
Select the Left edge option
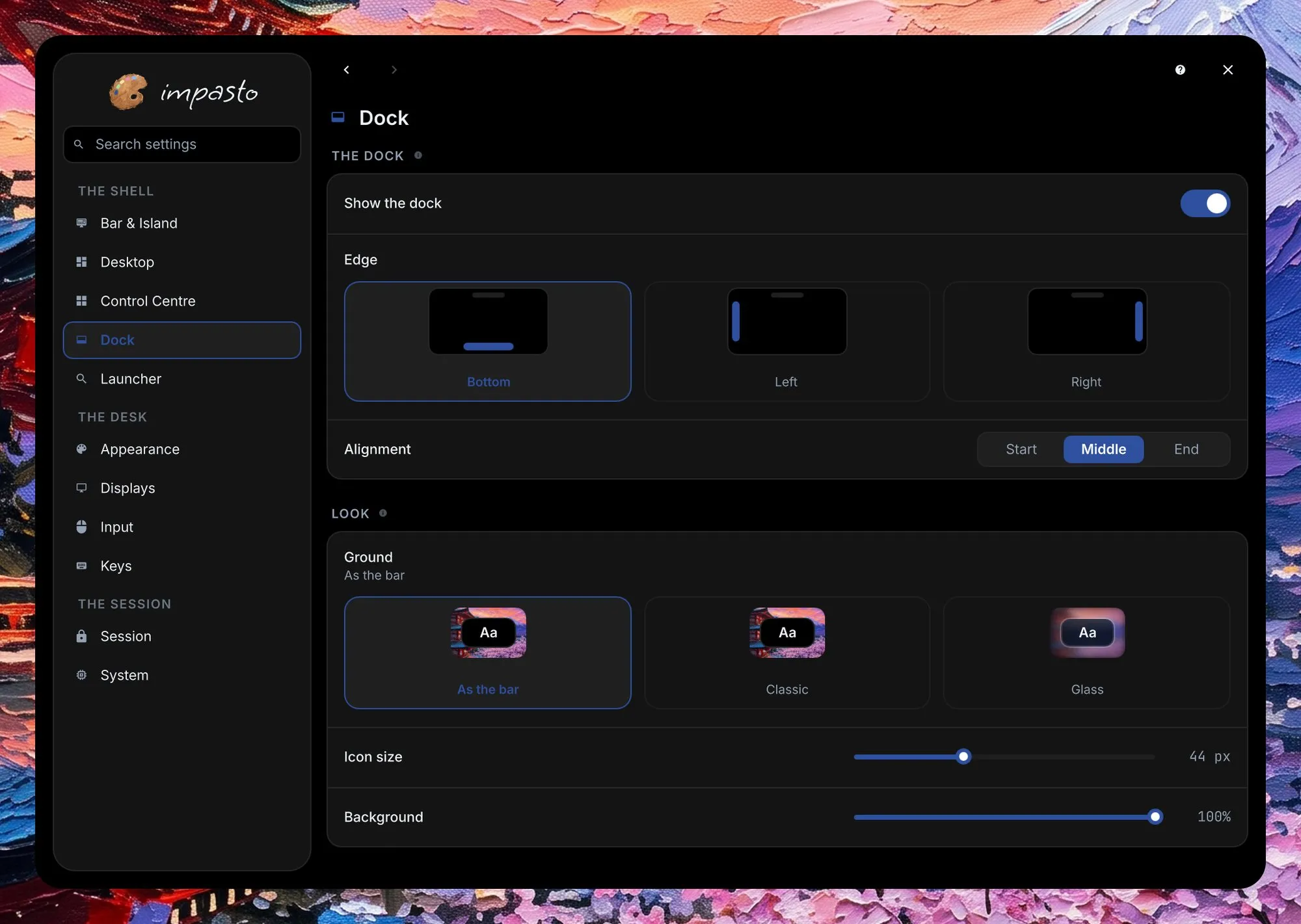tap(787, 341)
